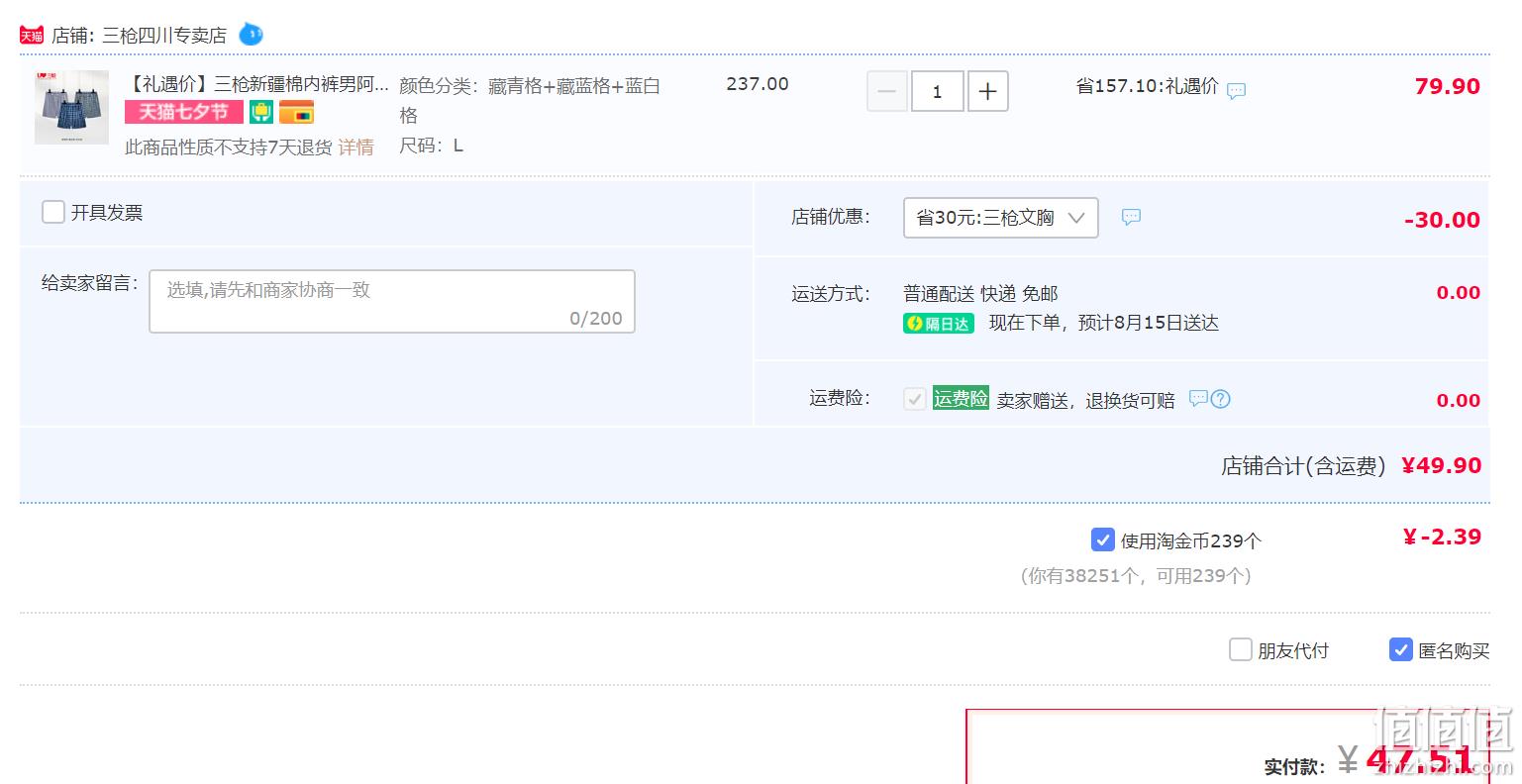
Task: Click the comment icon beside shipping insurance
Action: point(1198,399)
